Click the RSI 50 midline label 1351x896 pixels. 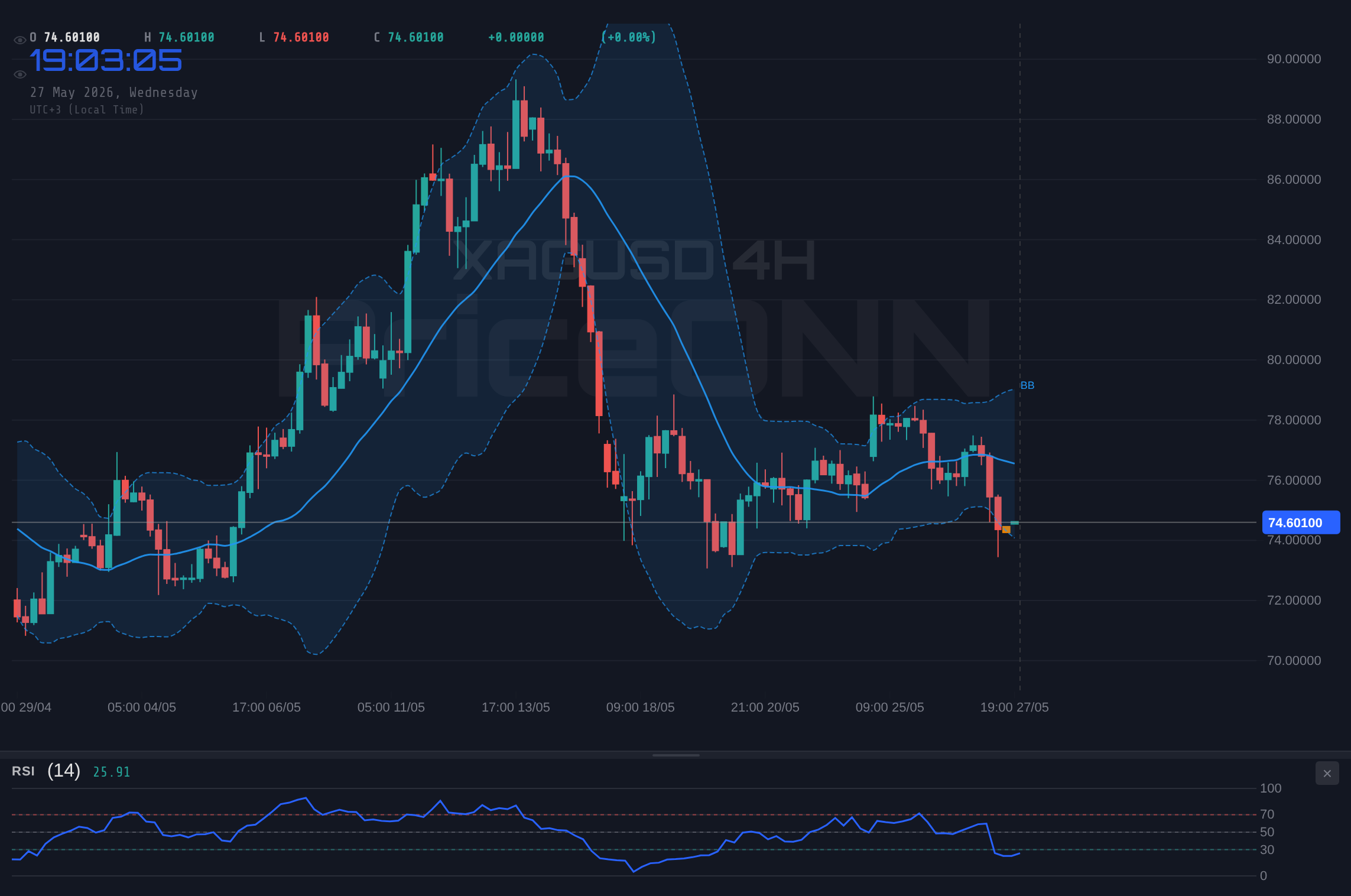[1267, 832]
